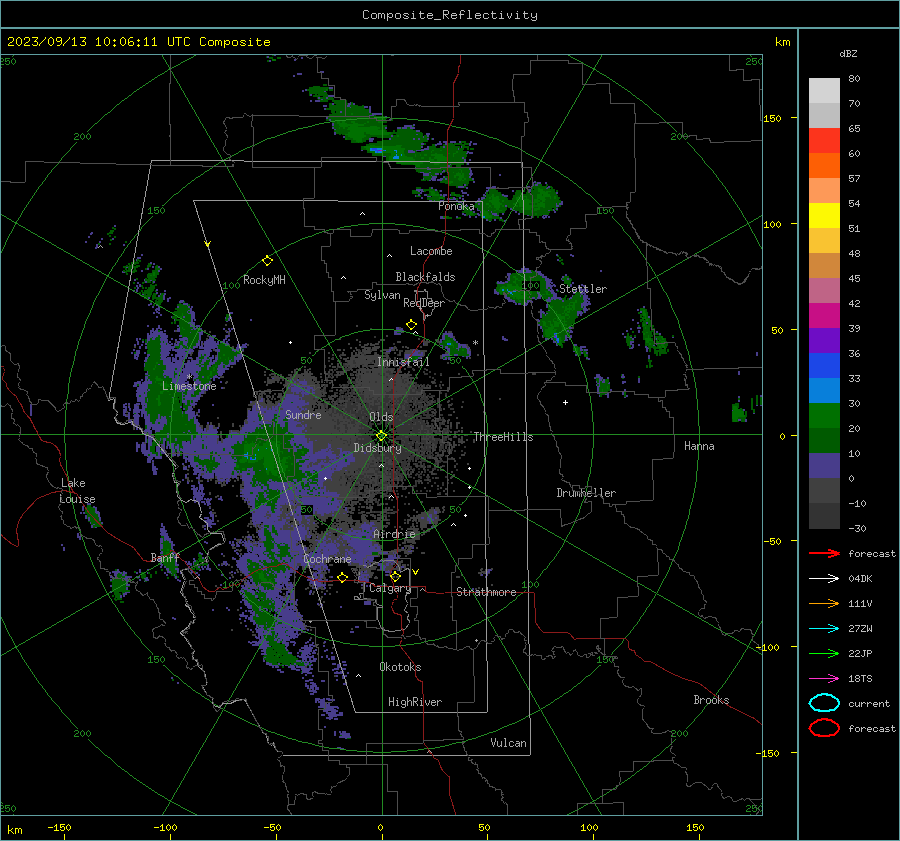The image size is (900, 841).
Task: Select the bright green 20-30 dBZ swatch
Action: coord(824,416)
